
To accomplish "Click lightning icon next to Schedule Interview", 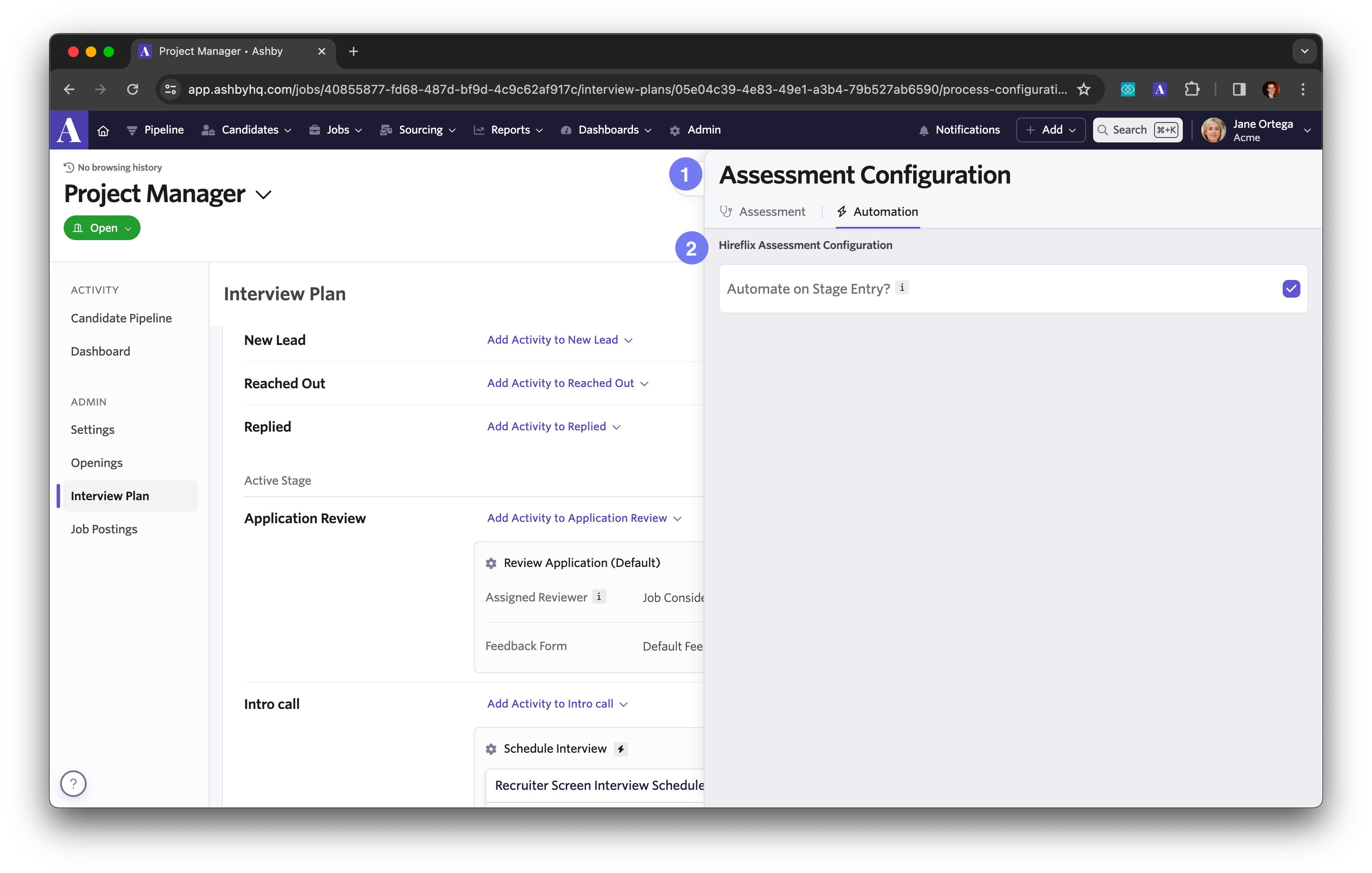I will pos(621,749).
